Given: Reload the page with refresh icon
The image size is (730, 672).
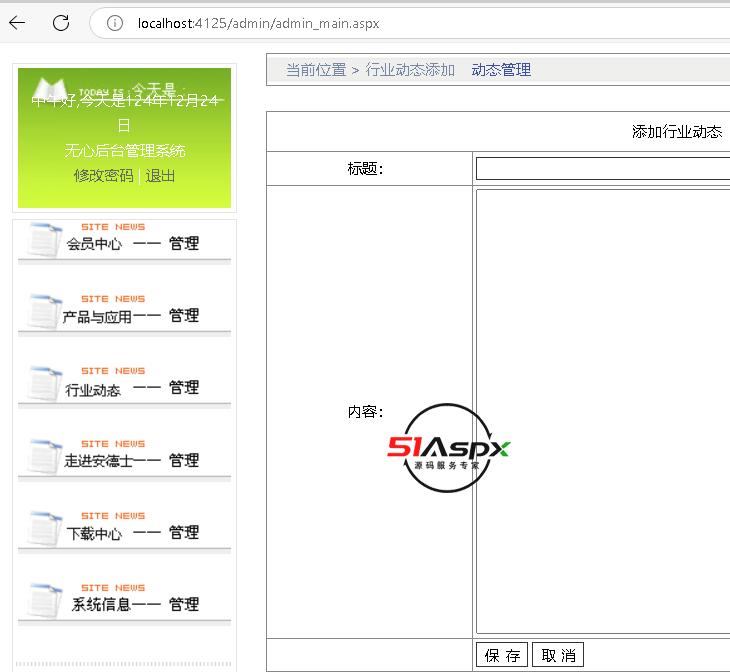Looking at the screenshot, I should tap(61, 22).
